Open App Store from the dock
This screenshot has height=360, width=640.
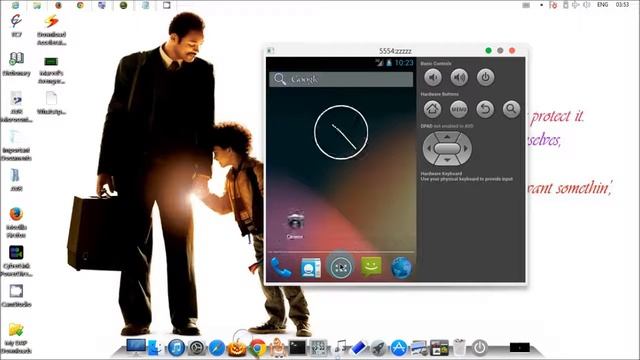[399, 348]
